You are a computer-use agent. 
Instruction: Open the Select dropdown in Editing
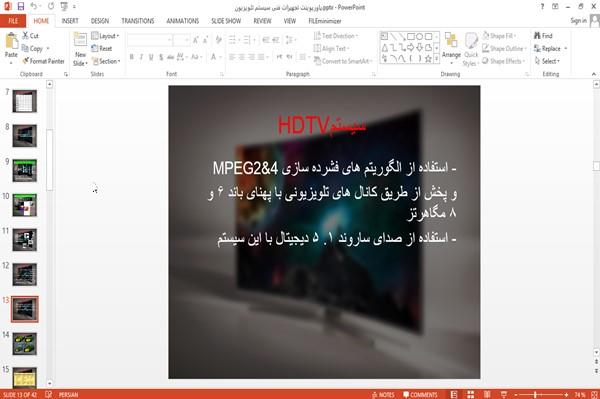pyautogui.click(x=547, y=61)
